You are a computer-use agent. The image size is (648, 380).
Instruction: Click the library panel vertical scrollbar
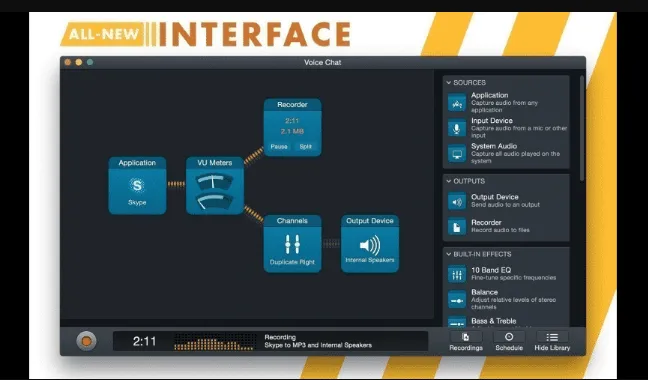point(582,128)
